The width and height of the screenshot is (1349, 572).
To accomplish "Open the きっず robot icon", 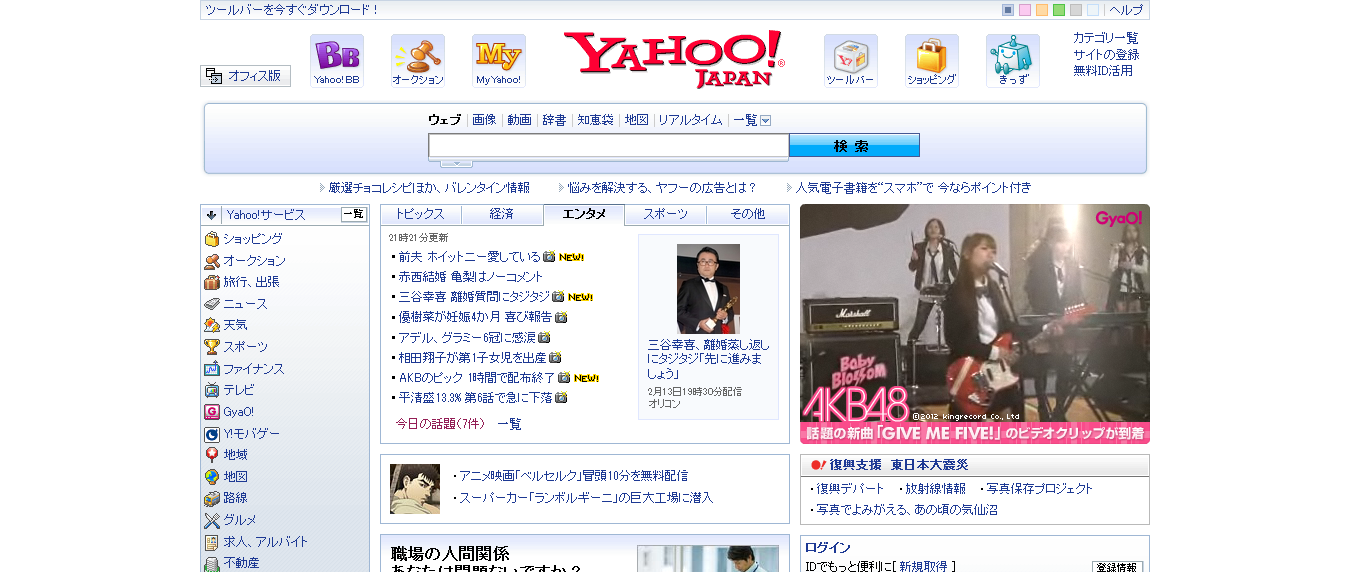I will (1013, 61).
